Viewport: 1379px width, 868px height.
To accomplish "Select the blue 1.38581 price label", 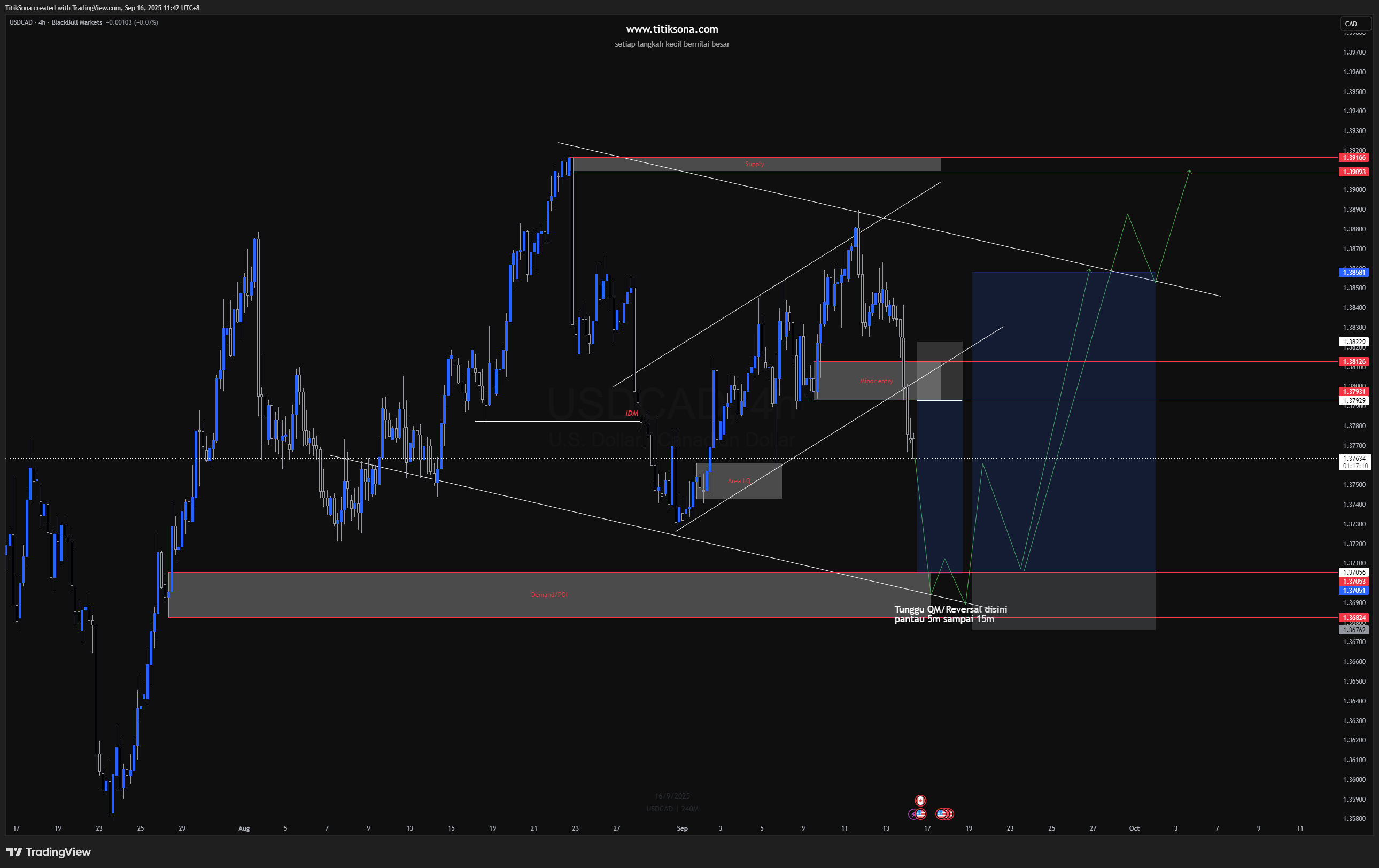I will (1354, 273).
